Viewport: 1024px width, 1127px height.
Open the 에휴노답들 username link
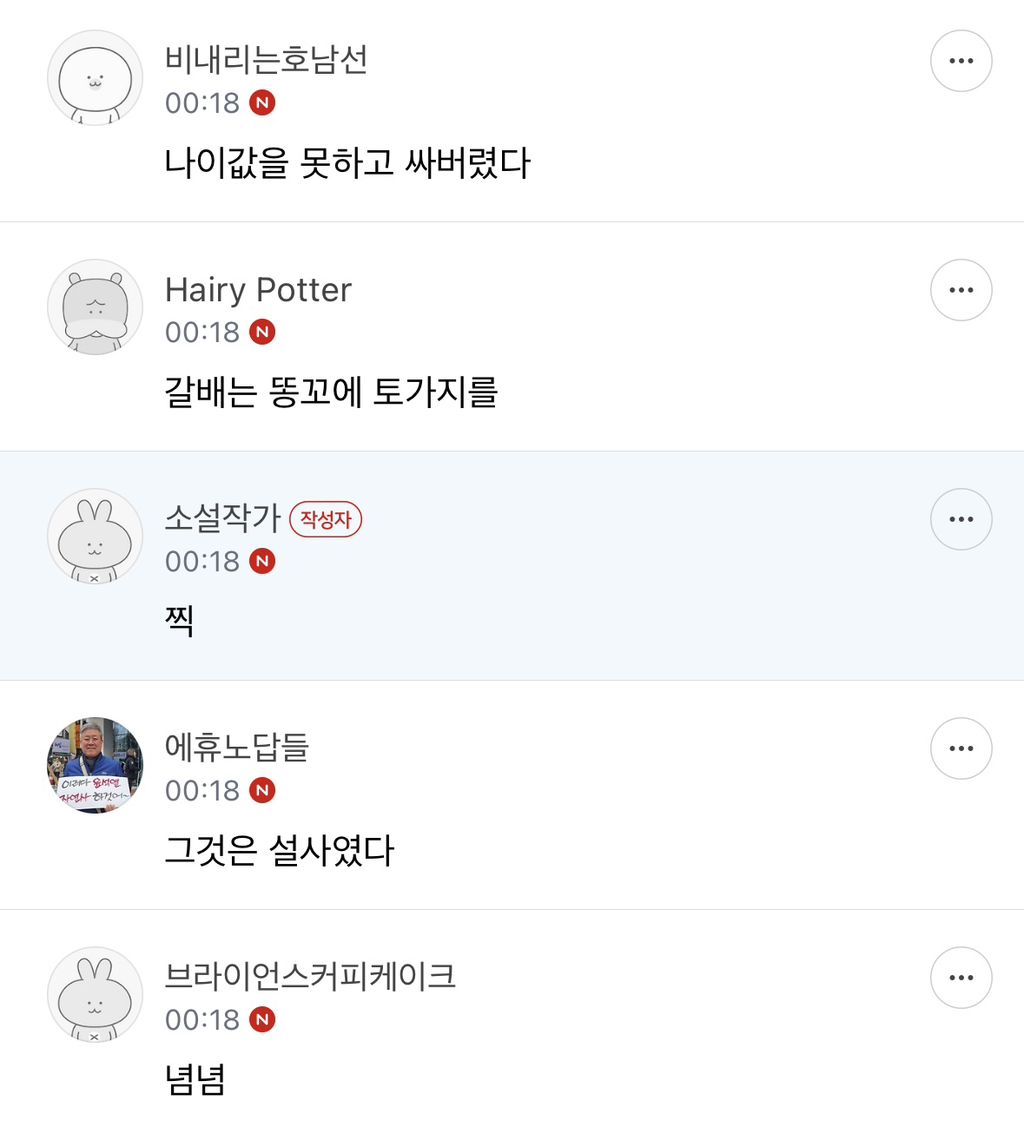(237, 747)
